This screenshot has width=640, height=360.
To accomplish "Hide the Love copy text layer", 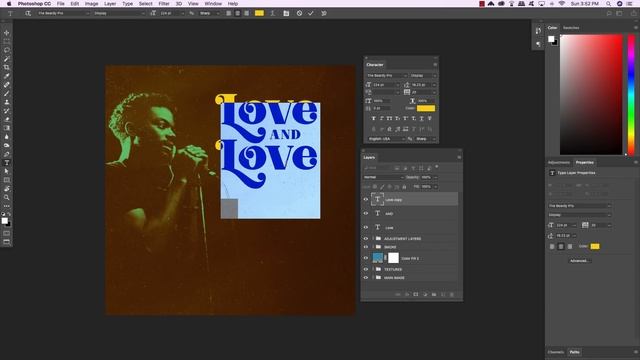I will coord(366,200).
